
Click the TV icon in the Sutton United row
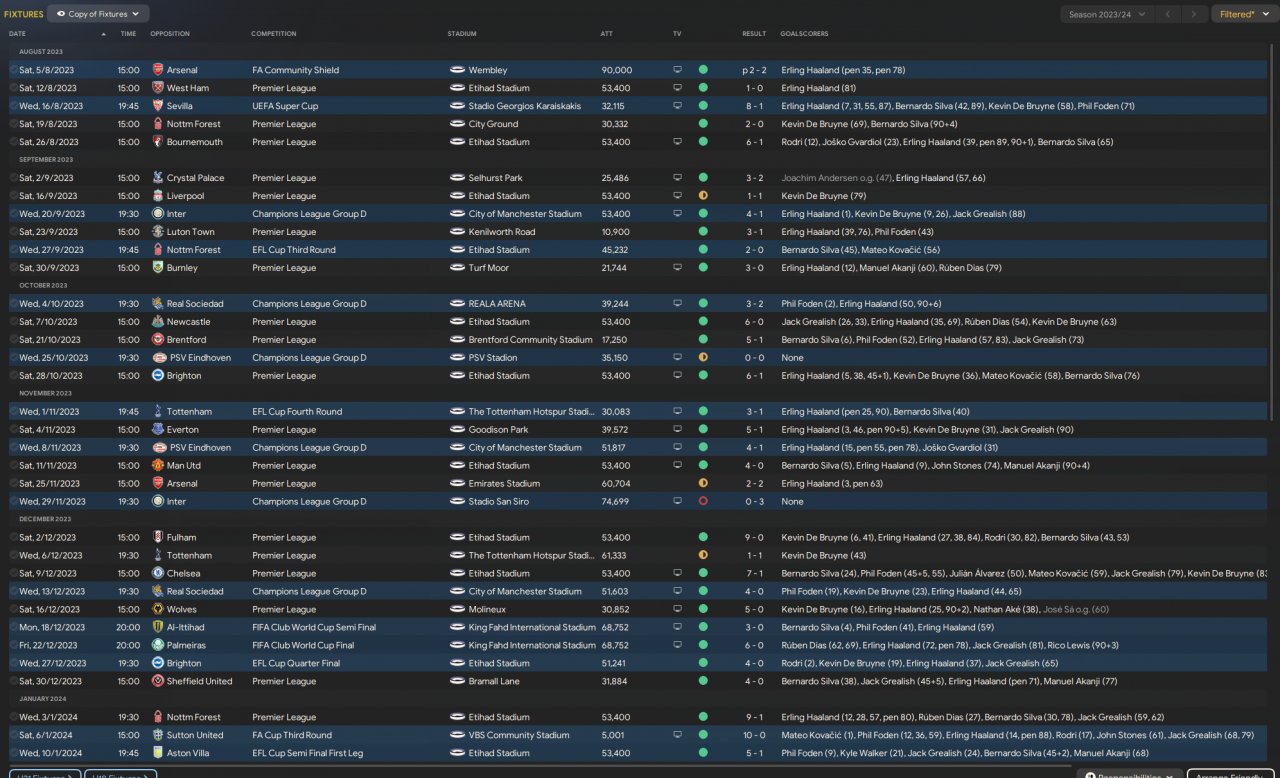tap(677, 736)
